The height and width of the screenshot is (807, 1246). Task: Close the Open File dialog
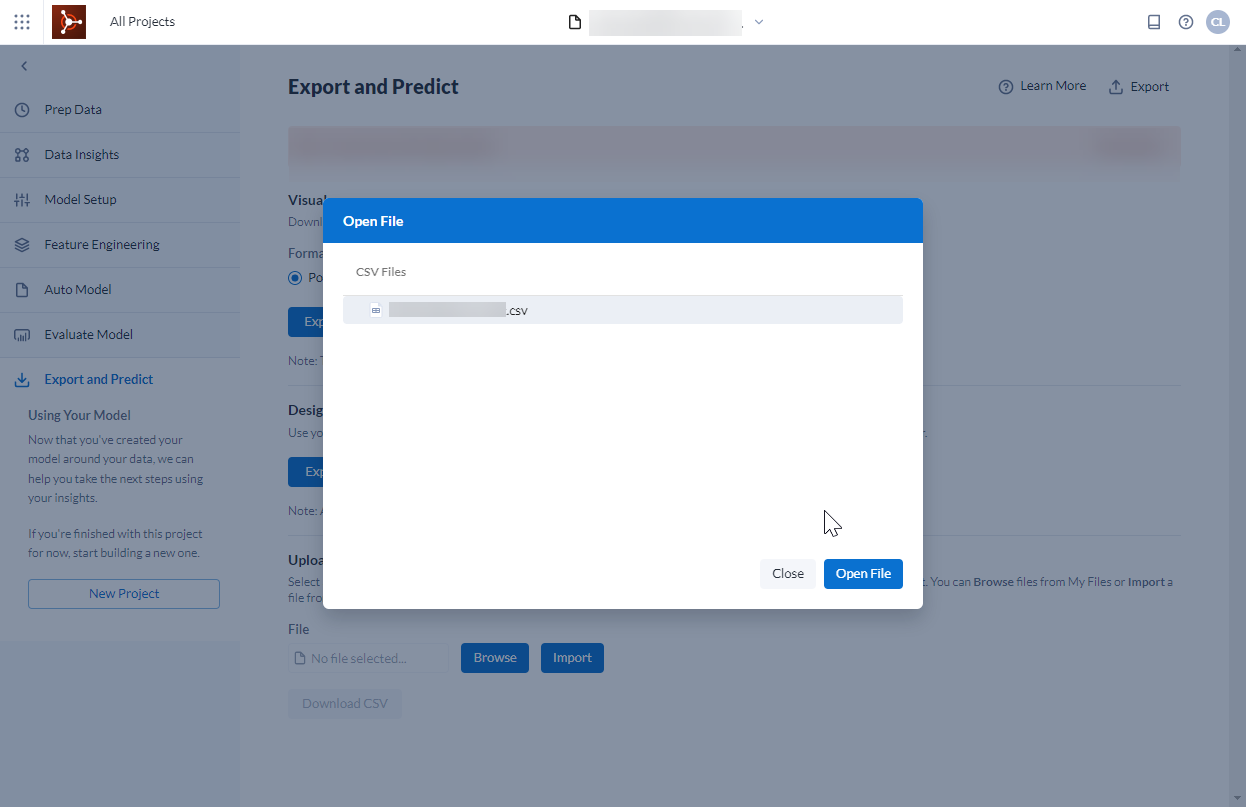(x=787, y=573)
